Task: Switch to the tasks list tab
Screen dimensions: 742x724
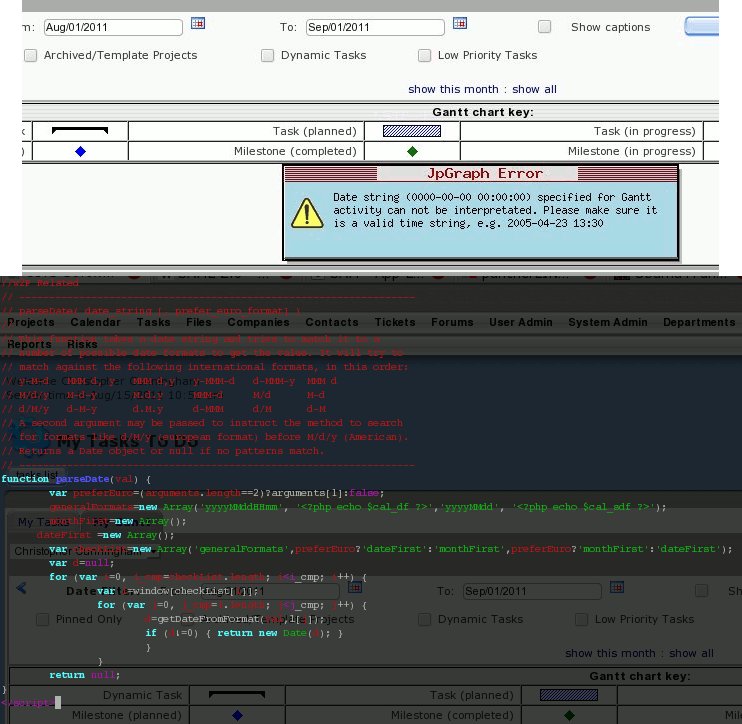Action: click(37, 475)
